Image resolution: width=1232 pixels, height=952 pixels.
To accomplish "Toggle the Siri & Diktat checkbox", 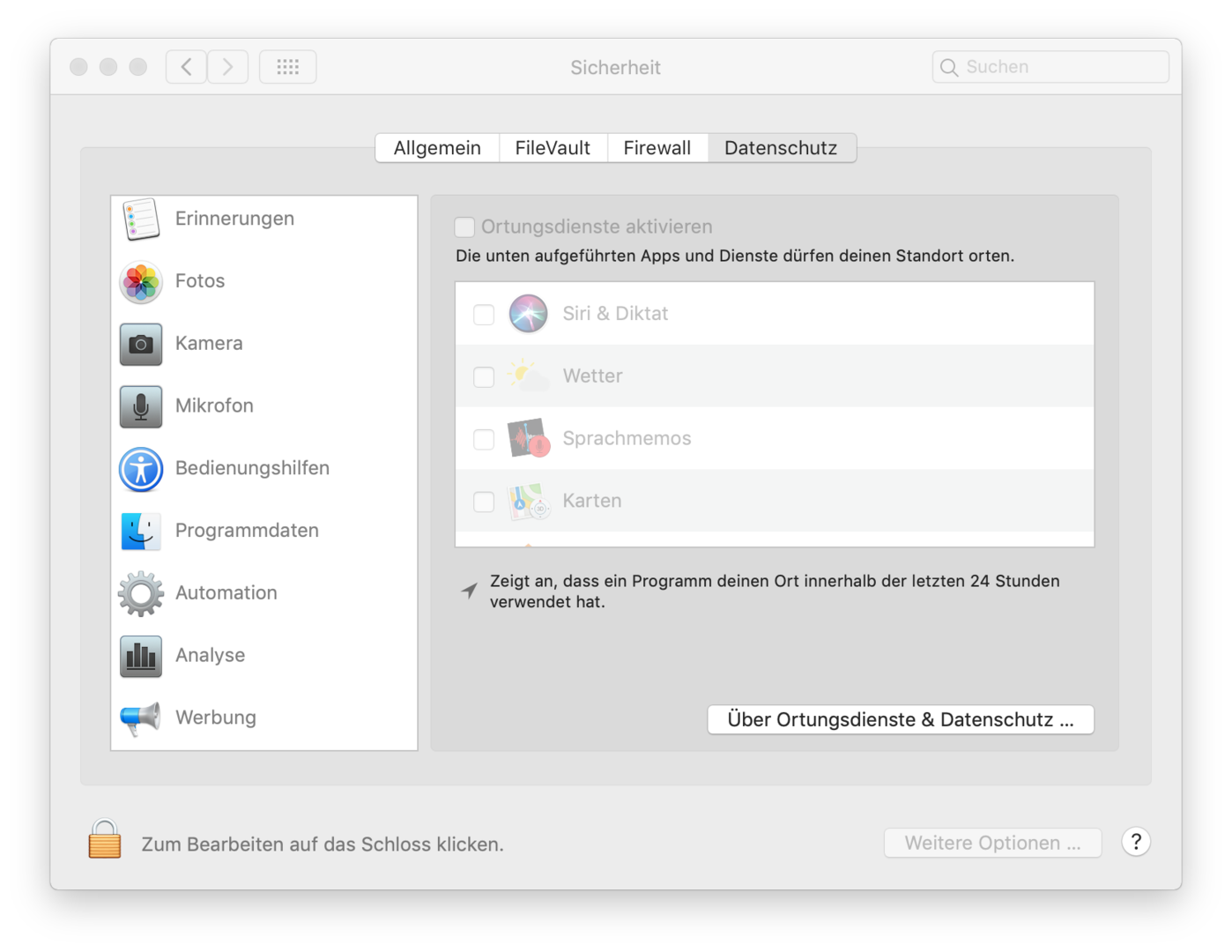I will (484, 315).
